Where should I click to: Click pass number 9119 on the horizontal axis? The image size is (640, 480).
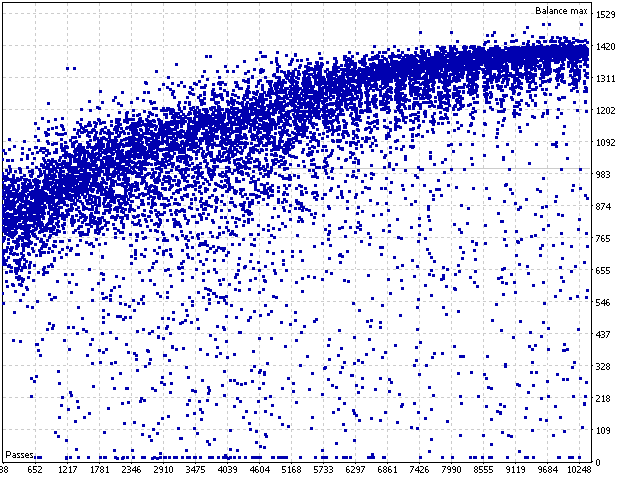516,470
